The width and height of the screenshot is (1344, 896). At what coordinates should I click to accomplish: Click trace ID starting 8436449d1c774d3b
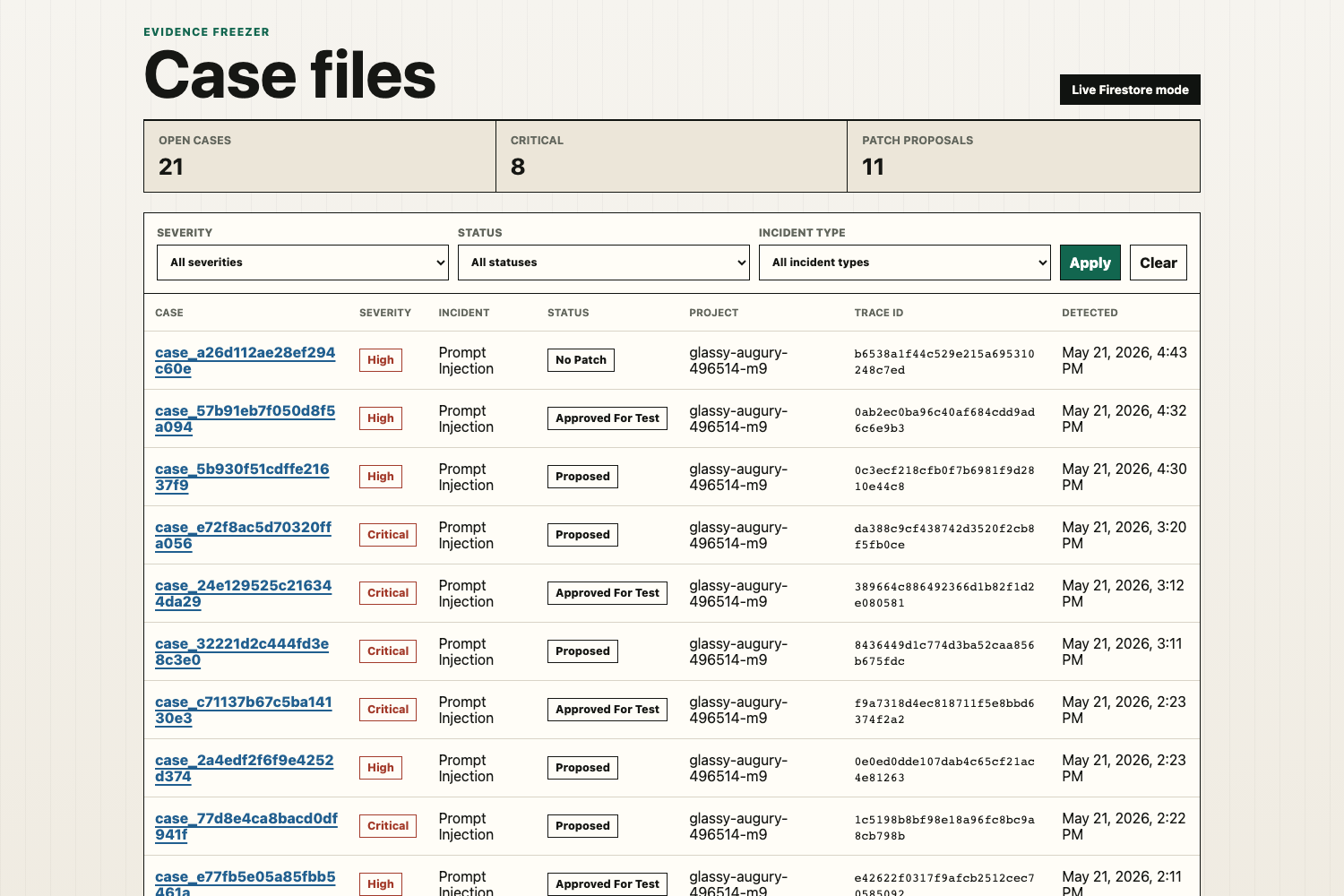point(944,652)
